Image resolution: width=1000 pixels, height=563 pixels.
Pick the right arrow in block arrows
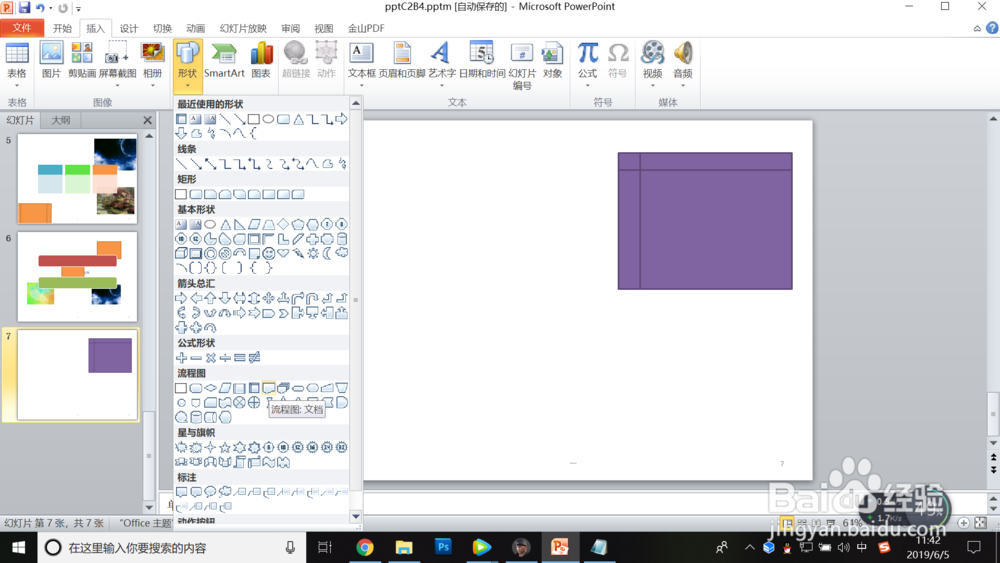click(181, 298)
